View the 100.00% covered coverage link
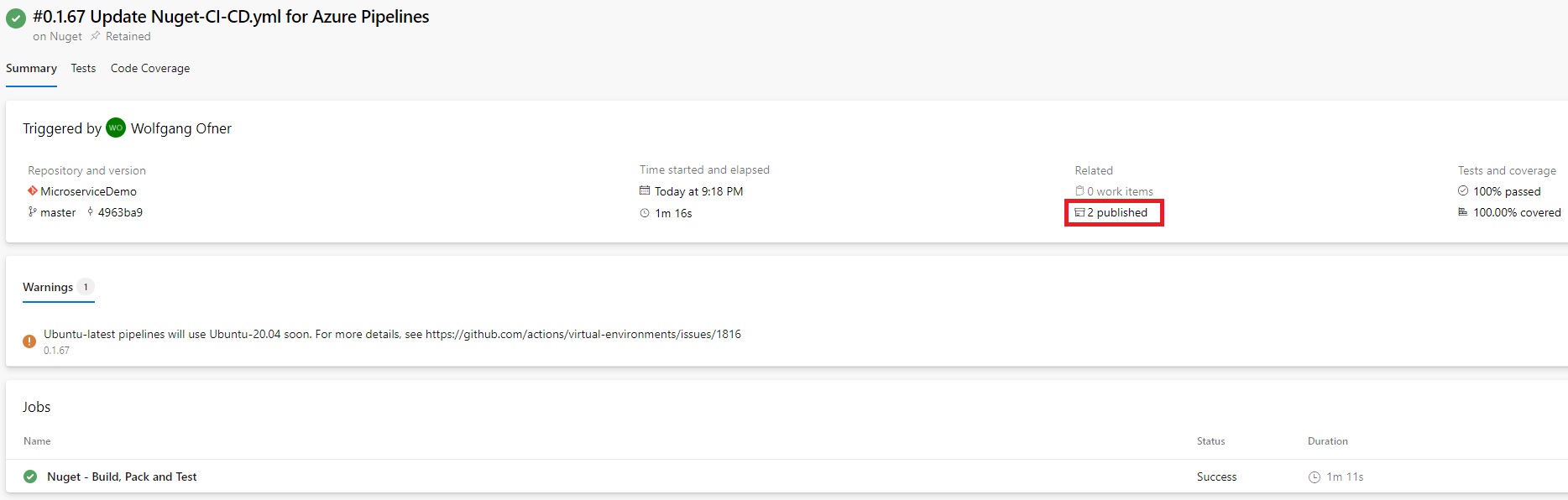Screen dimensions: 1568x500 click(x=1509, y=212)
